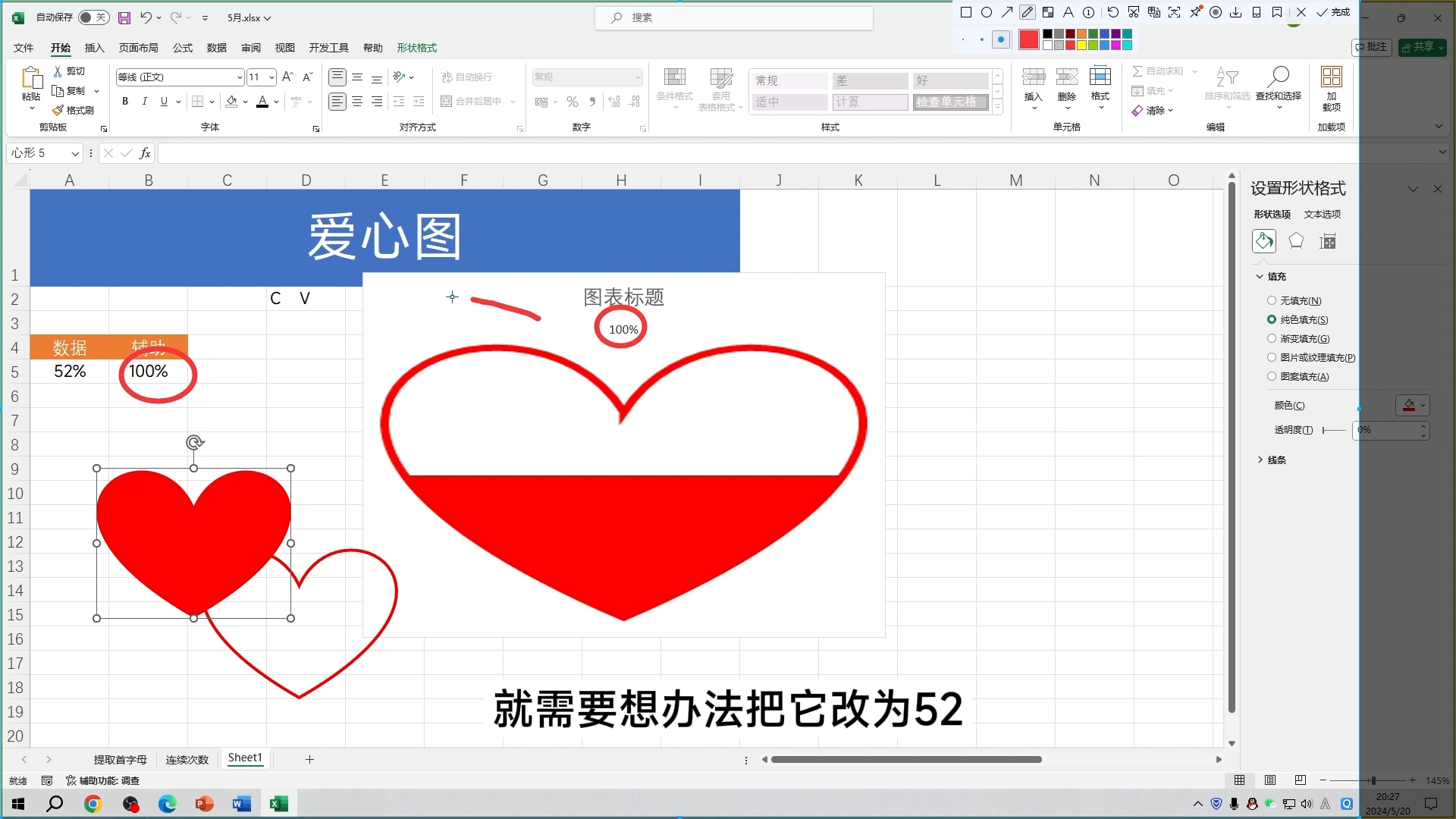This screenshot has height=819, width=1456.
Task: Open the 数据 ribbon tab
Action: pos(217,48)
